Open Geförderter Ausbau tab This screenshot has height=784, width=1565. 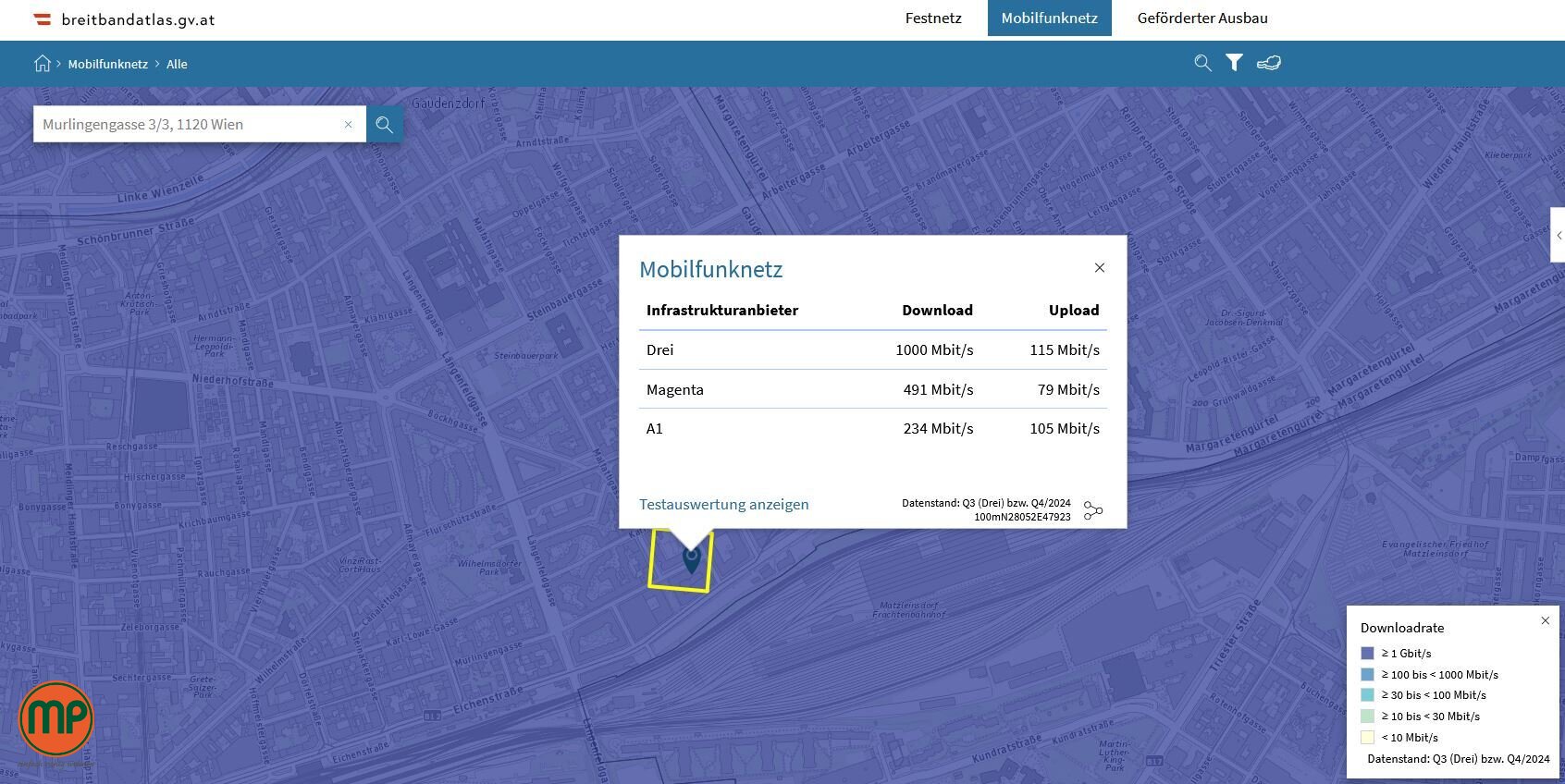(1202, 18)
